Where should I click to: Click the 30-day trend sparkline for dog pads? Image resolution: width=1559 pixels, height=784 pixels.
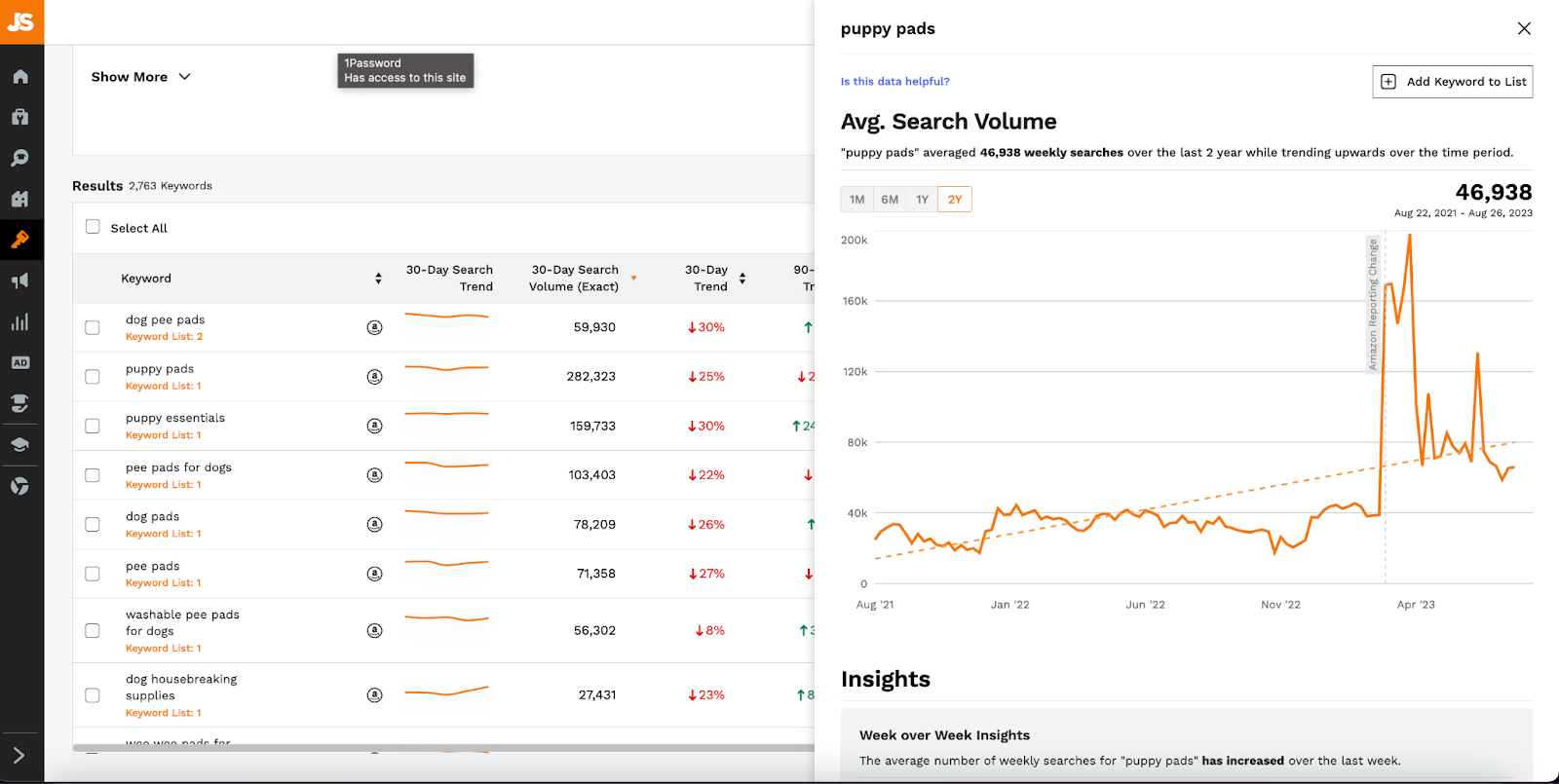(446, 513)
